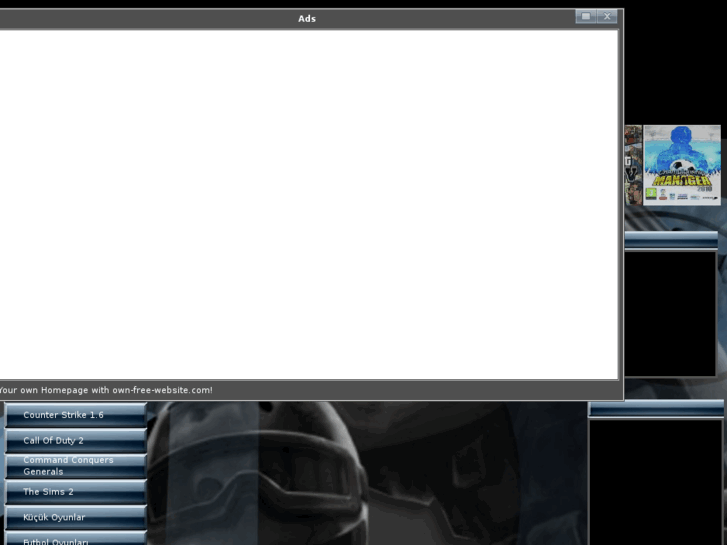Click the own-free-website.com homepage link
The width and height of the screenshot is (727, 545).
tap(106, 390)
